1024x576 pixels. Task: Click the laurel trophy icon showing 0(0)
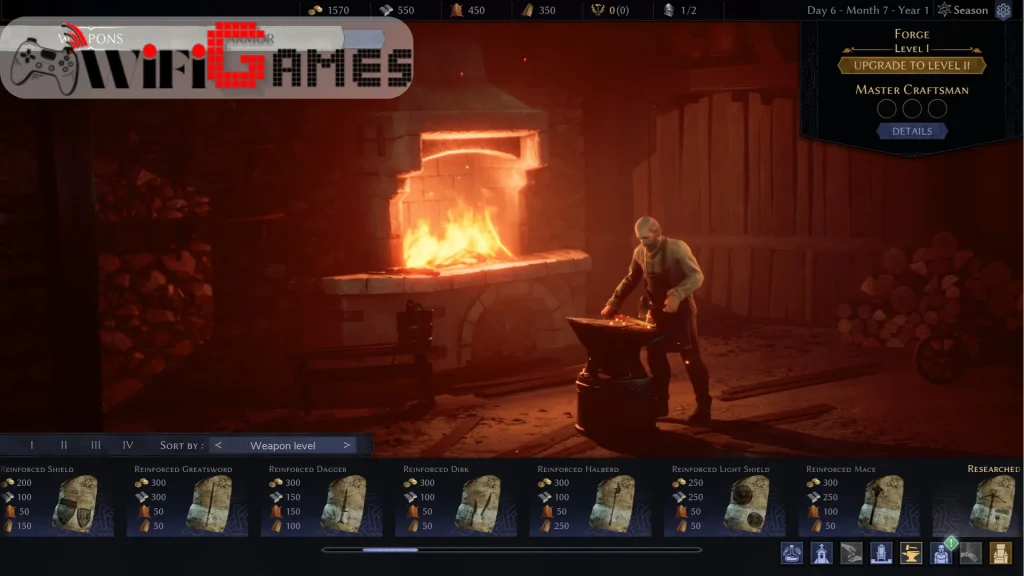598,10
